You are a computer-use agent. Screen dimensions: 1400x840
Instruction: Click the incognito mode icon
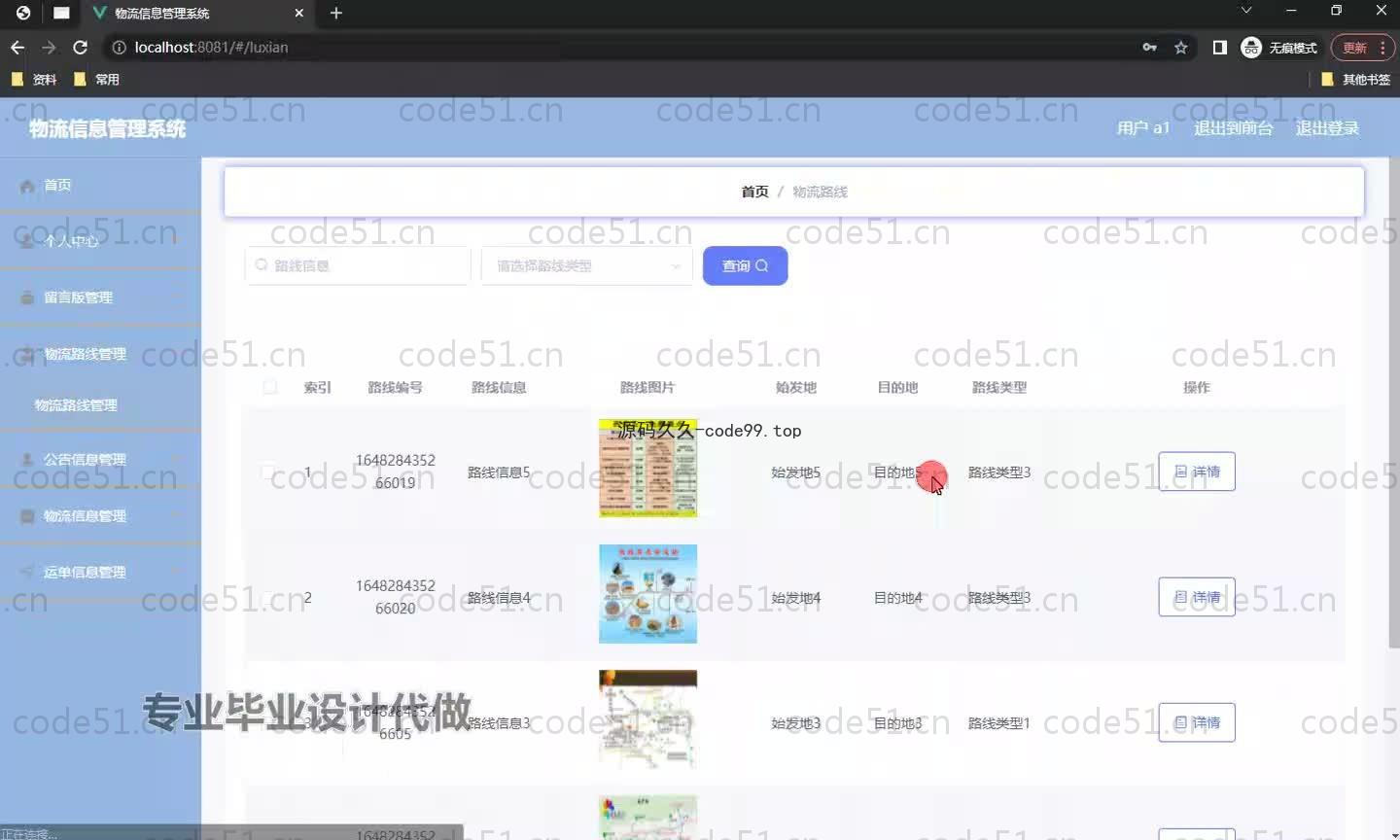[x=1251, y=47]
